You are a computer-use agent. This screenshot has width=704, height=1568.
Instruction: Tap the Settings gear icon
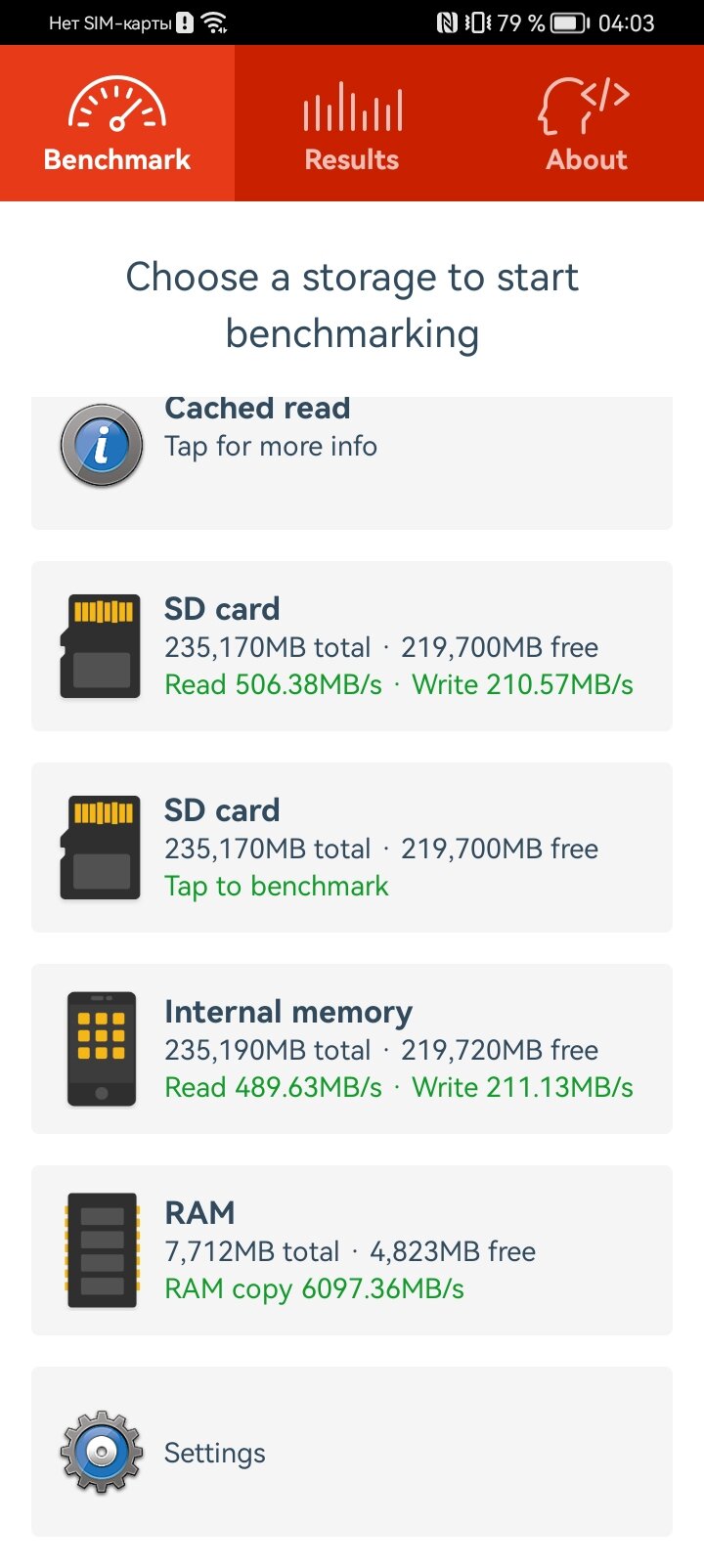coord(102,1452)
